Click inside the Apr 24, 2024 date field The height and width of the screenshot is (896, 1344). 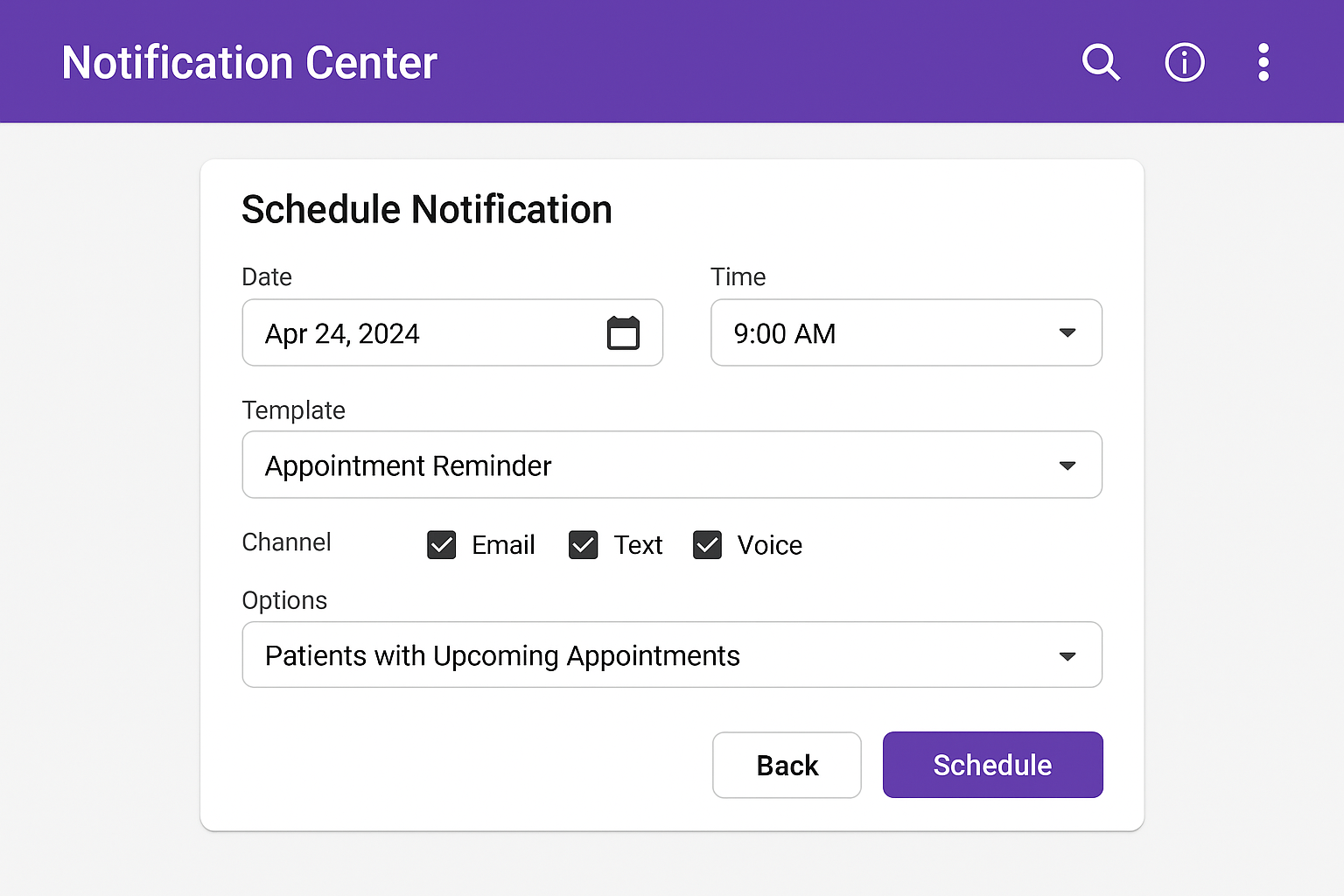394,332
